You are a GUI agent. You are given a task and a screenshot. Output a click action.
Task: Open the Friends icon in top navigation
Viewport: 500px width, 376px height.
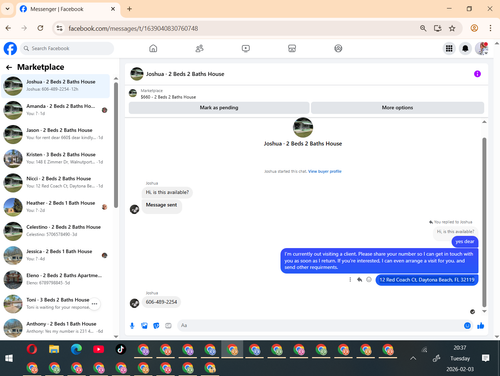click(199, 48)
